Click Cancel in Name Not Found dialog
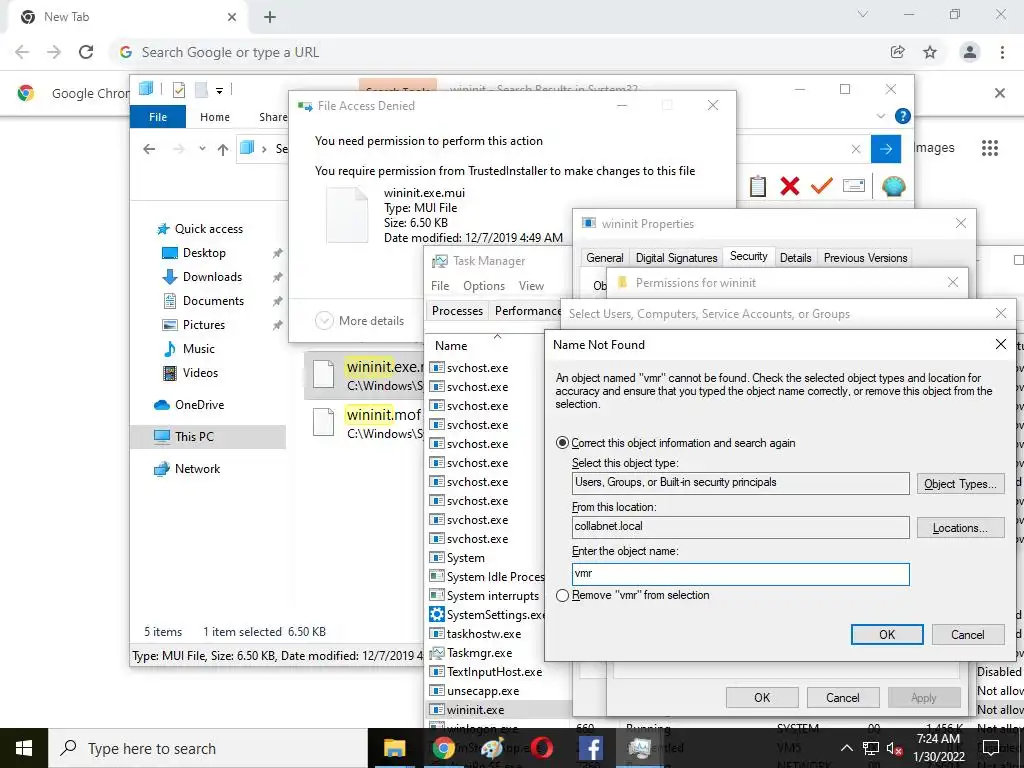This screenshot has height=768, width=1024. point(967,634)
